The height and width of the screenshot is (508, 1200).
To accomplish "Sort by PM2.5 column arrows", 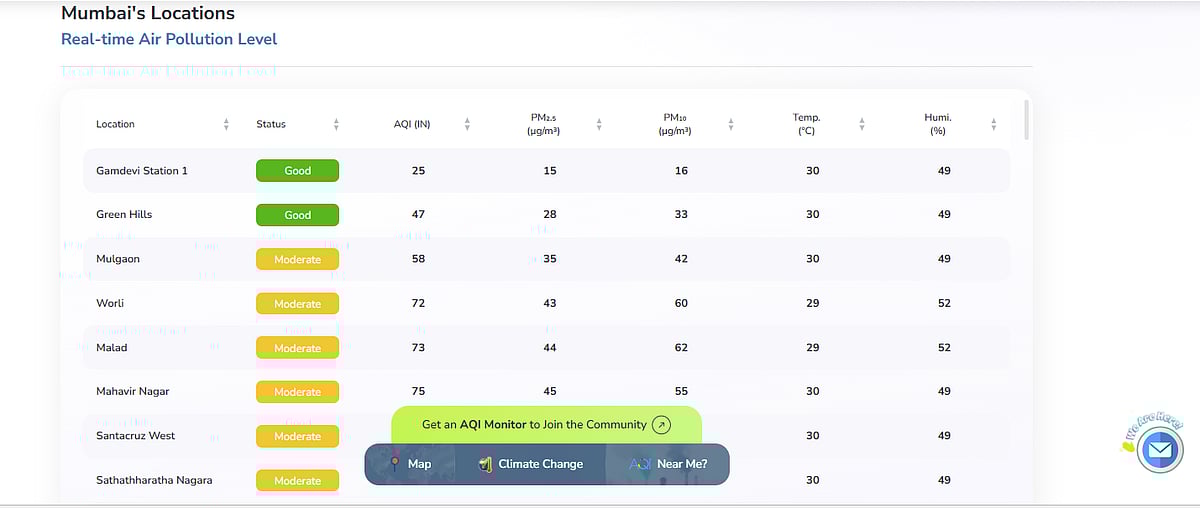I will 599,124.
